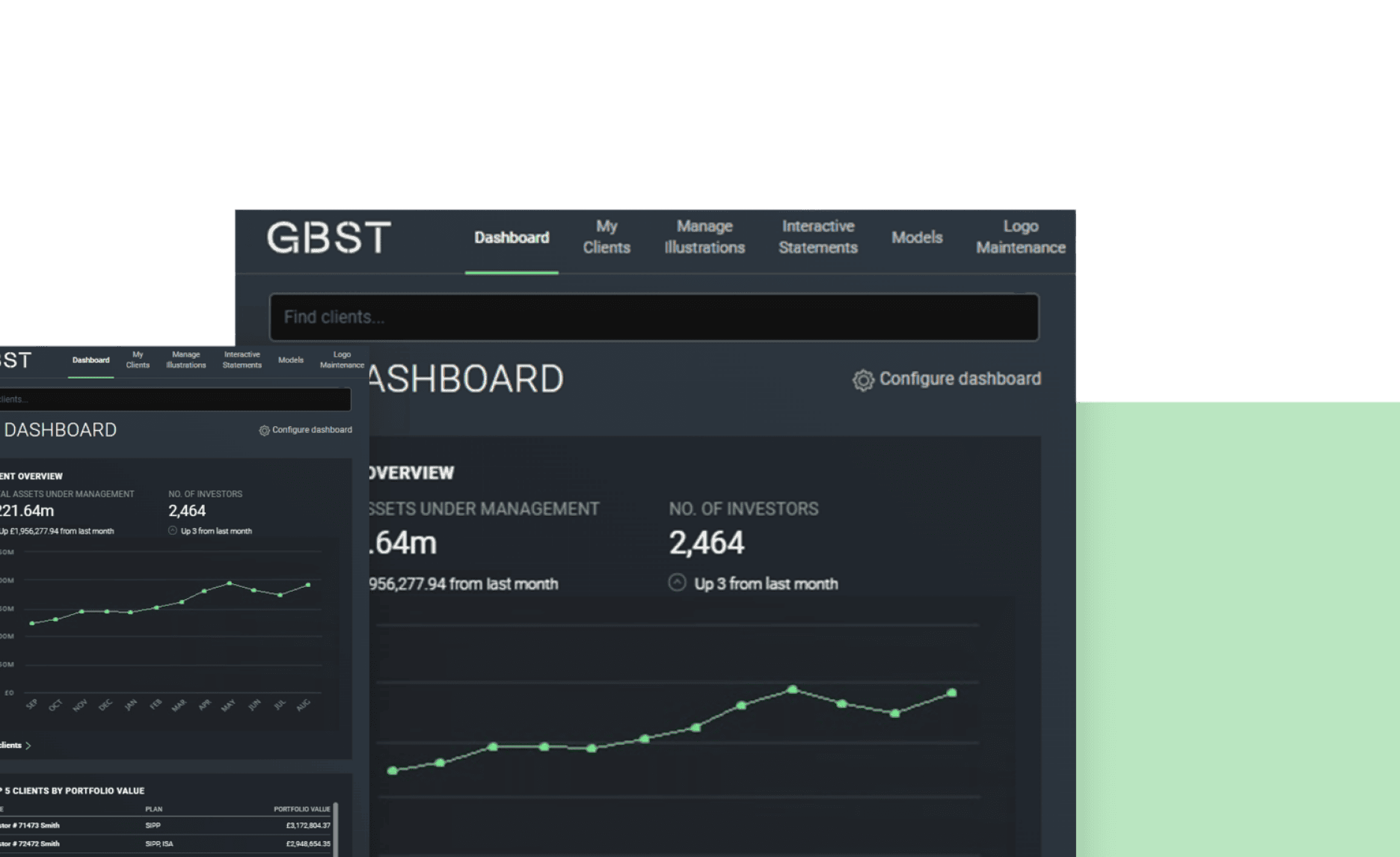Click the 2,464 investor count in the large window

point(707,543)
